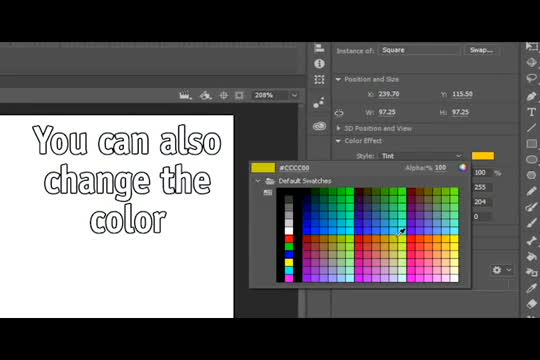This screenshot has height=360, width=540.
Task: Click the gear settings button
Action: (x=497, y=270)
